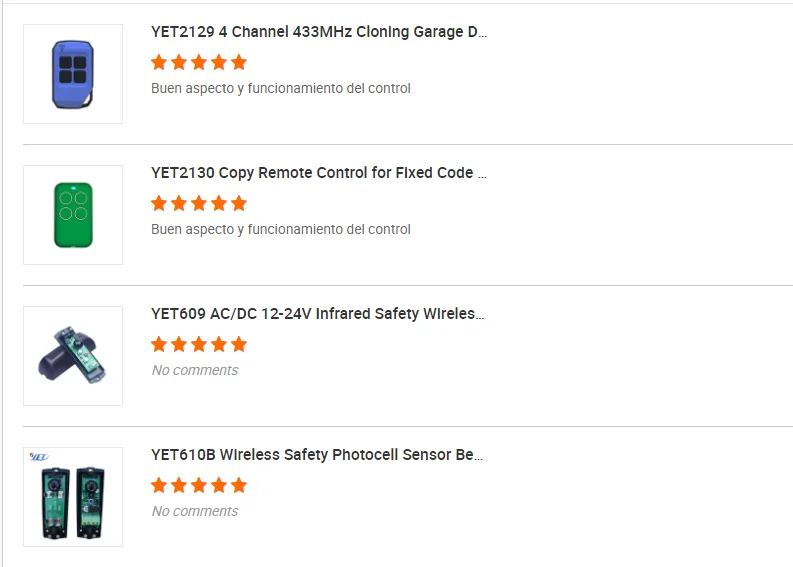
Task: Select the first star under YET610B
Action: (159, 485)
